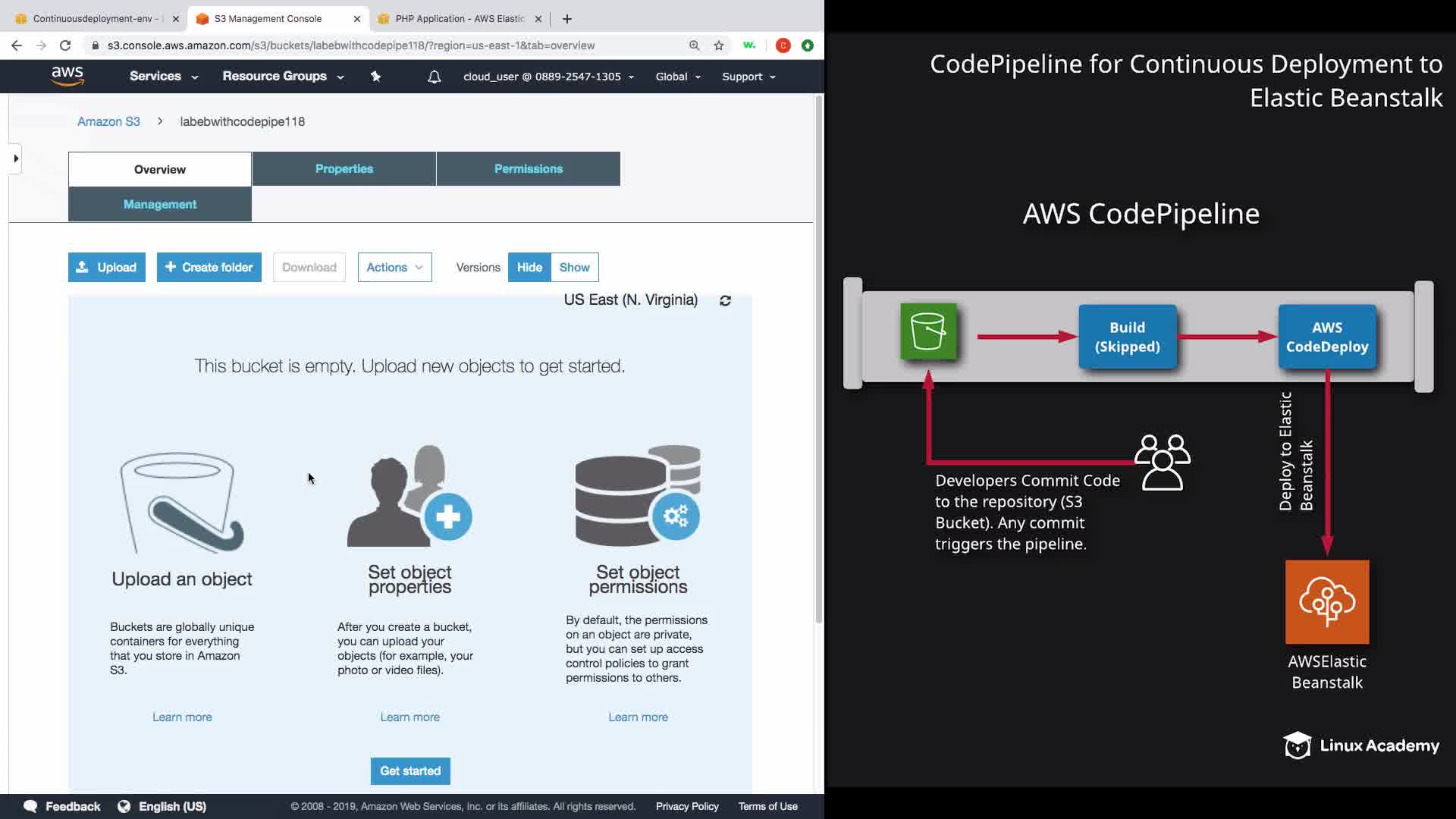Click the Amazon S3 breadcrumb link
Screen dimensions: 1456x819
point(108,121)
